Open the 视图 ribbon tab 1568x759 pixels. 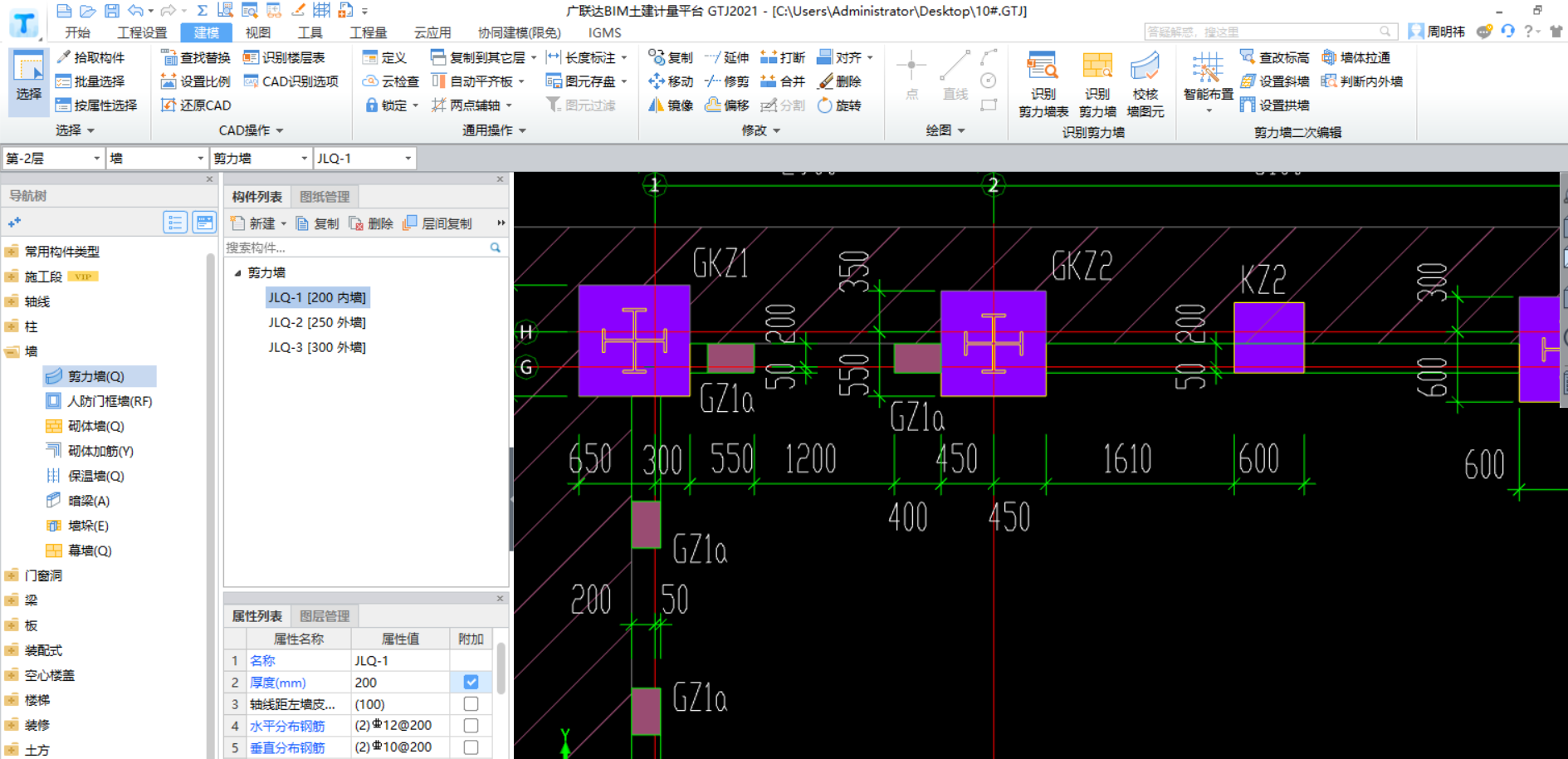(257, 32)
